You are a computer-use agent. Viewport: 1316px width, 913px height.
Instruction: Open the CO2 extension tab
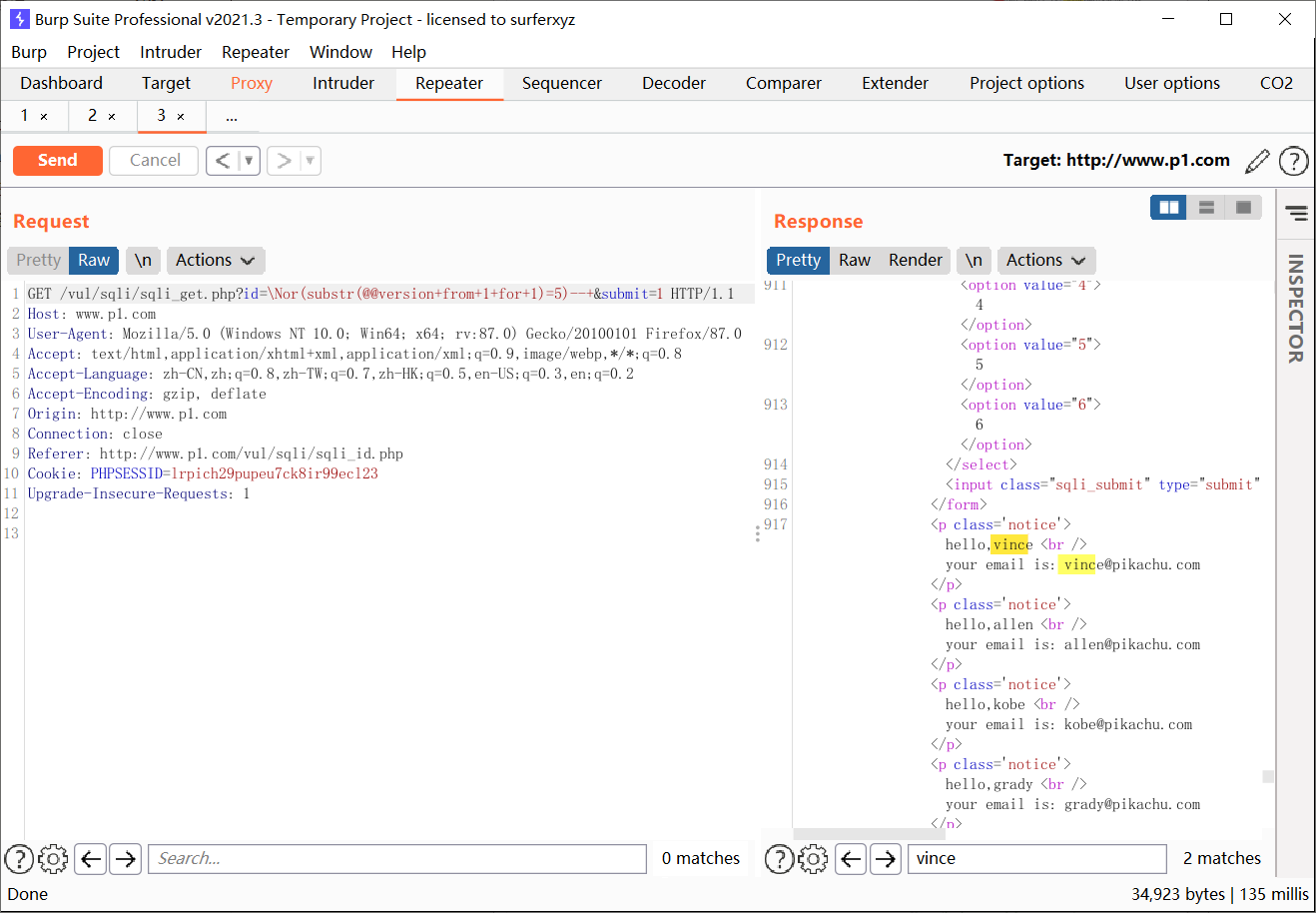click(1276, 84)
